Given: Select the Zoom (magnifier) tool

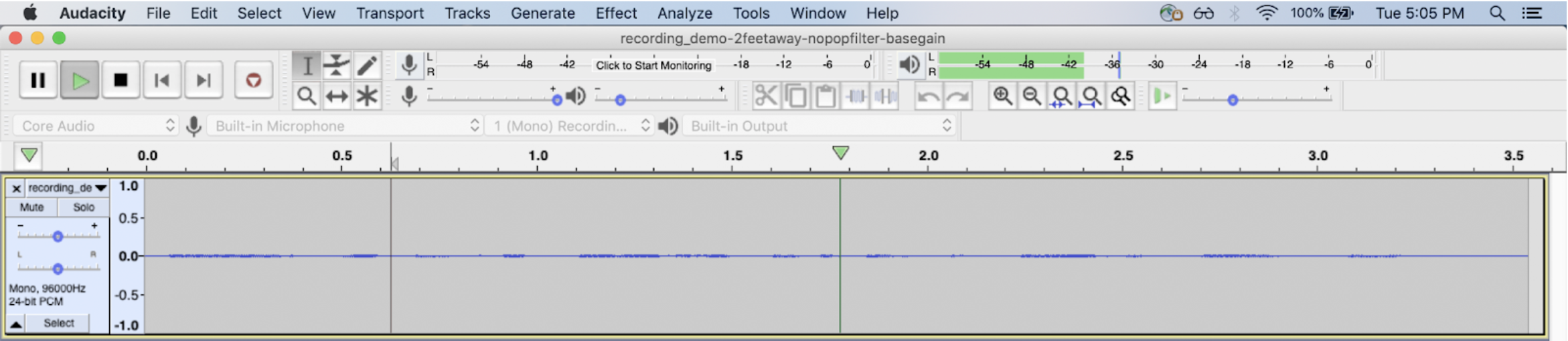Looking at the screenshot, I should tap(307, 96).
